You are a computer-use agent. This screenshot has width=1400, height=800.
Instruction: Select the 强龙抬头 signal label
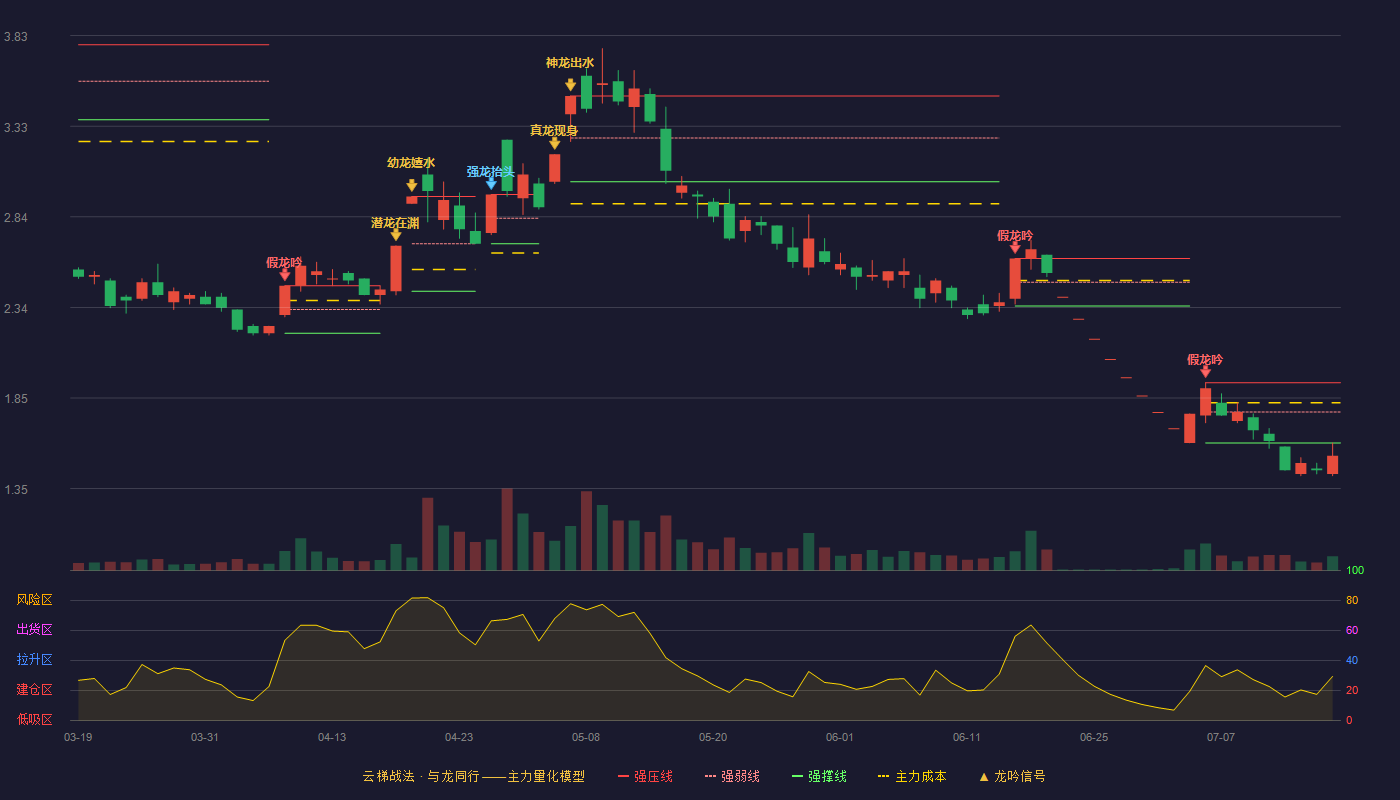tap(491, 172)
